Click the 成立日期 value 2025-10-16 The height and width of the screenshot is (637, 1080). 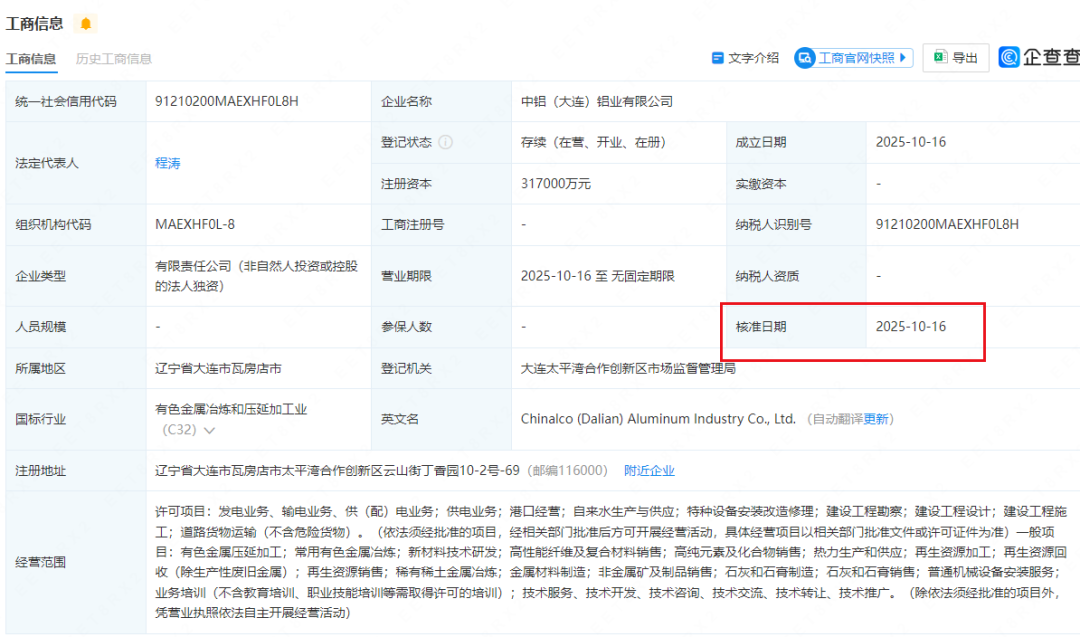911,142
